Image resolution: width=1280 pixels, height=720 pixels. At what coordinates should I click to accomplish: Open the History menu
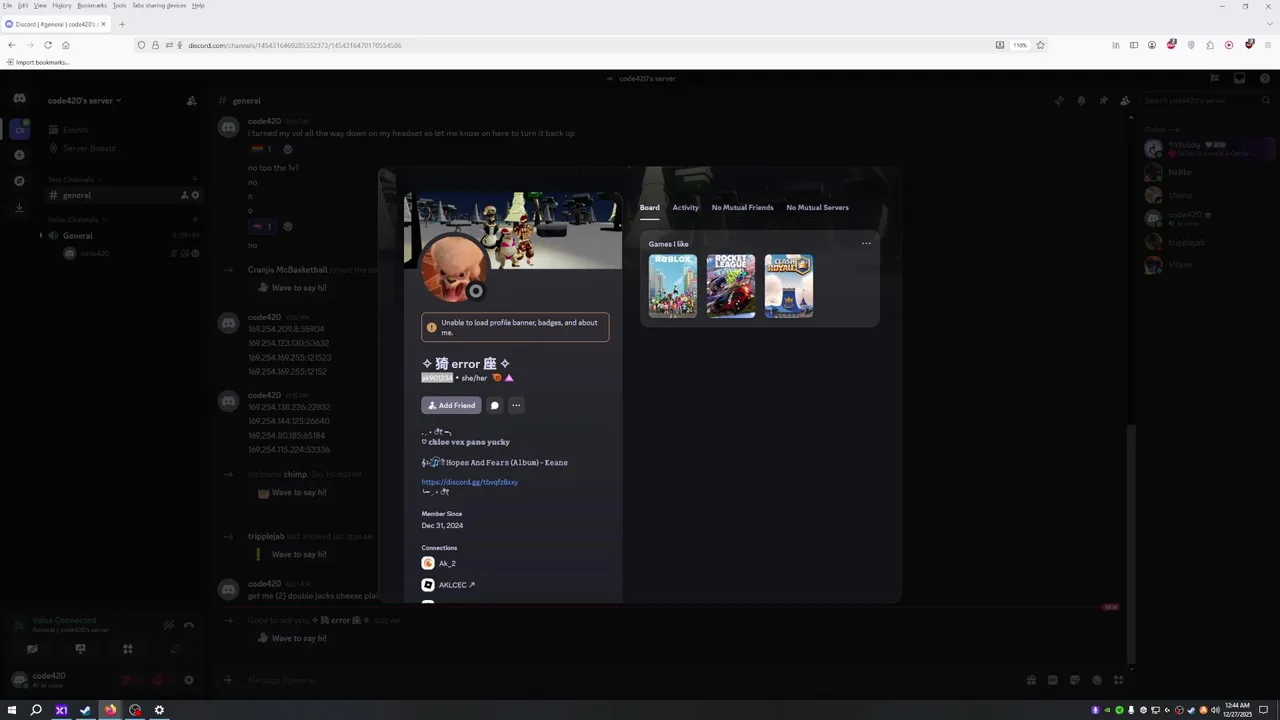point(61,5)
